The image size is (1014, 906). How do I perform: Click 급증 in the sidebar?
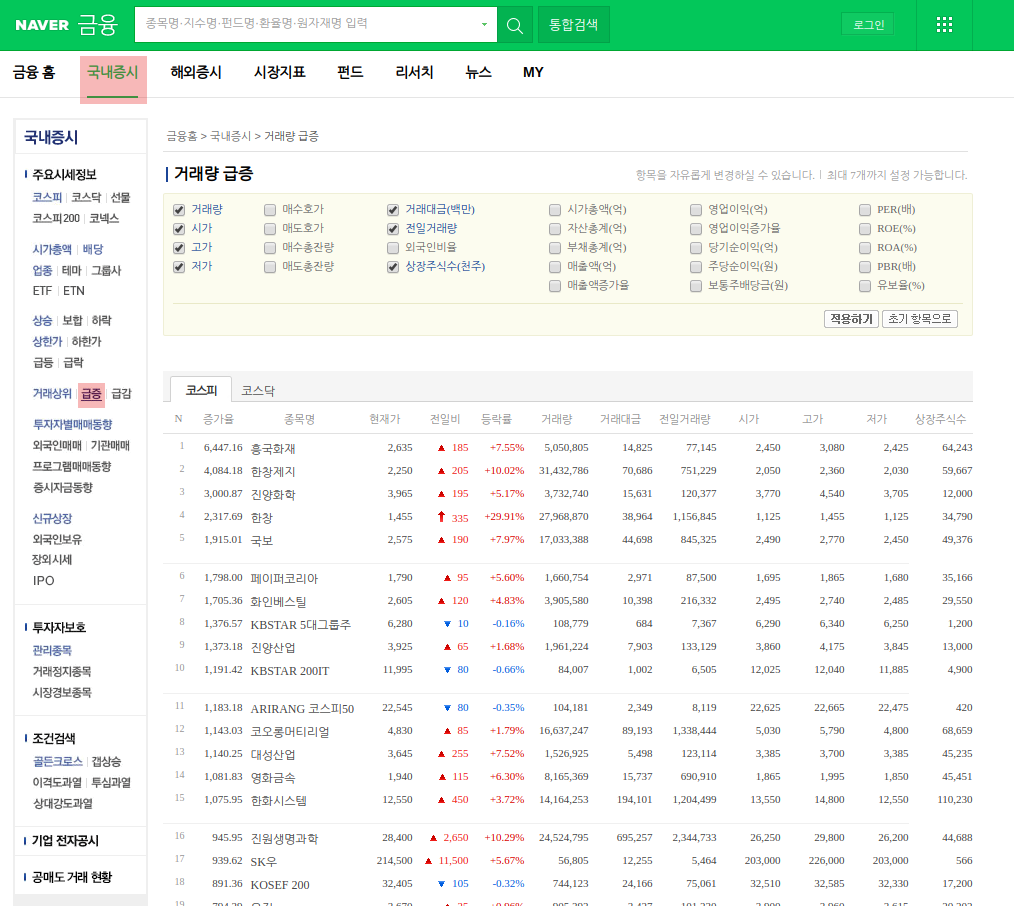tap(91, 394)
